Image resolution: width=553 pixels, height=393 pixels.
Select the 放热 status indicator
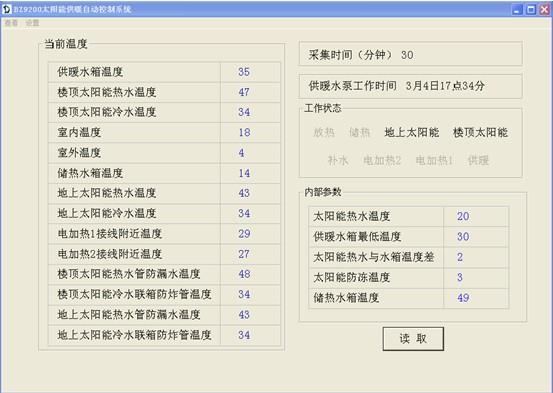pyautogui.click(x=324, y=132)
